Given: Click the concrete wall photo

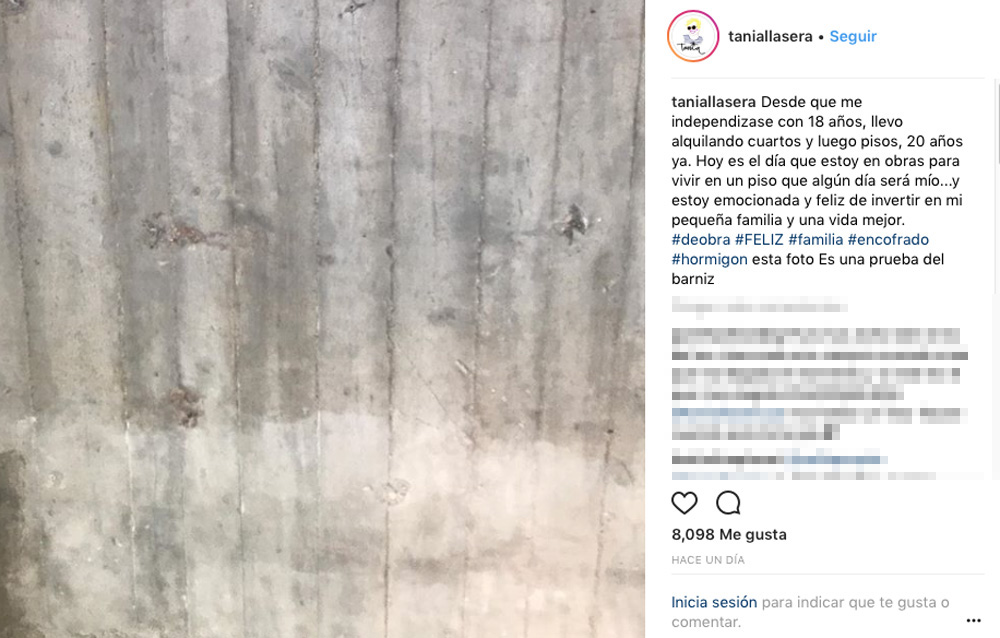Looking at the screenshot, I should [322, 319].
